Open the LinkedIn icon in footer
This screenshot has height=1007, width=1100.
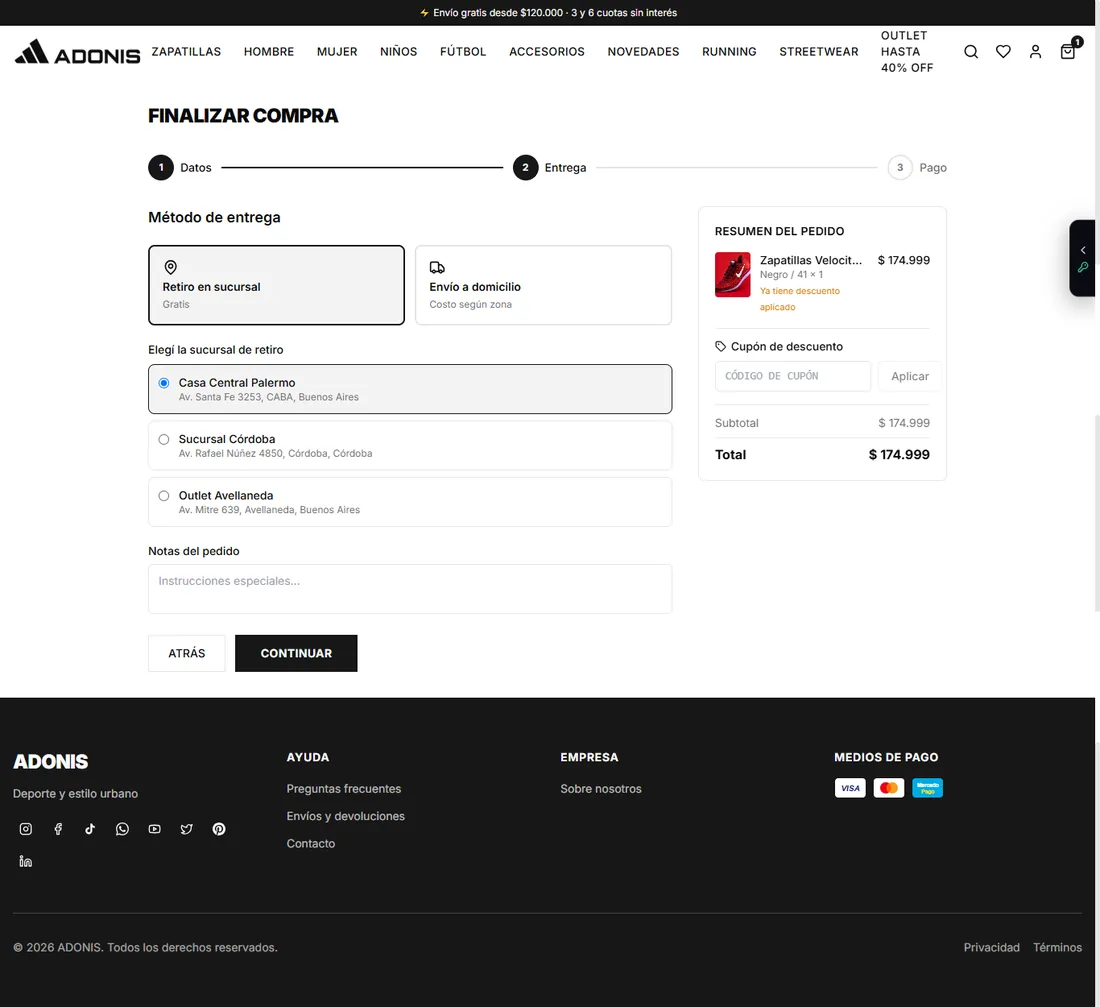coord(26,861)
